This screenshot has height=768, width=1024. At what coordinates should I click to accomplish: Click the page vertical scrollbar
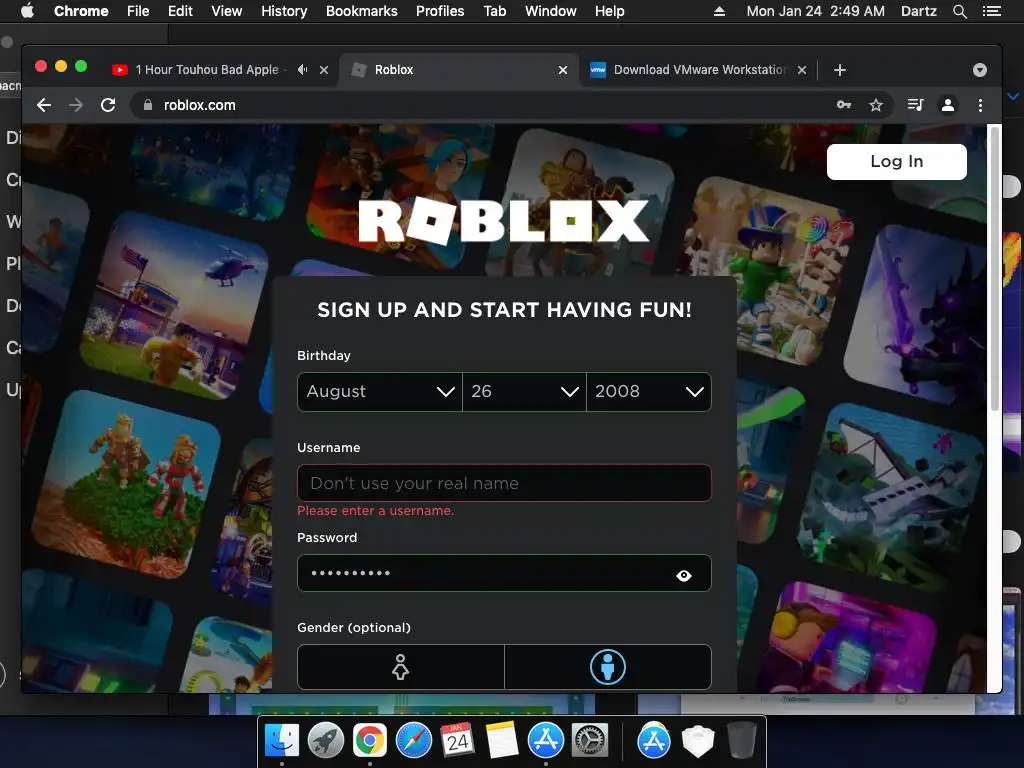point(995,269)
